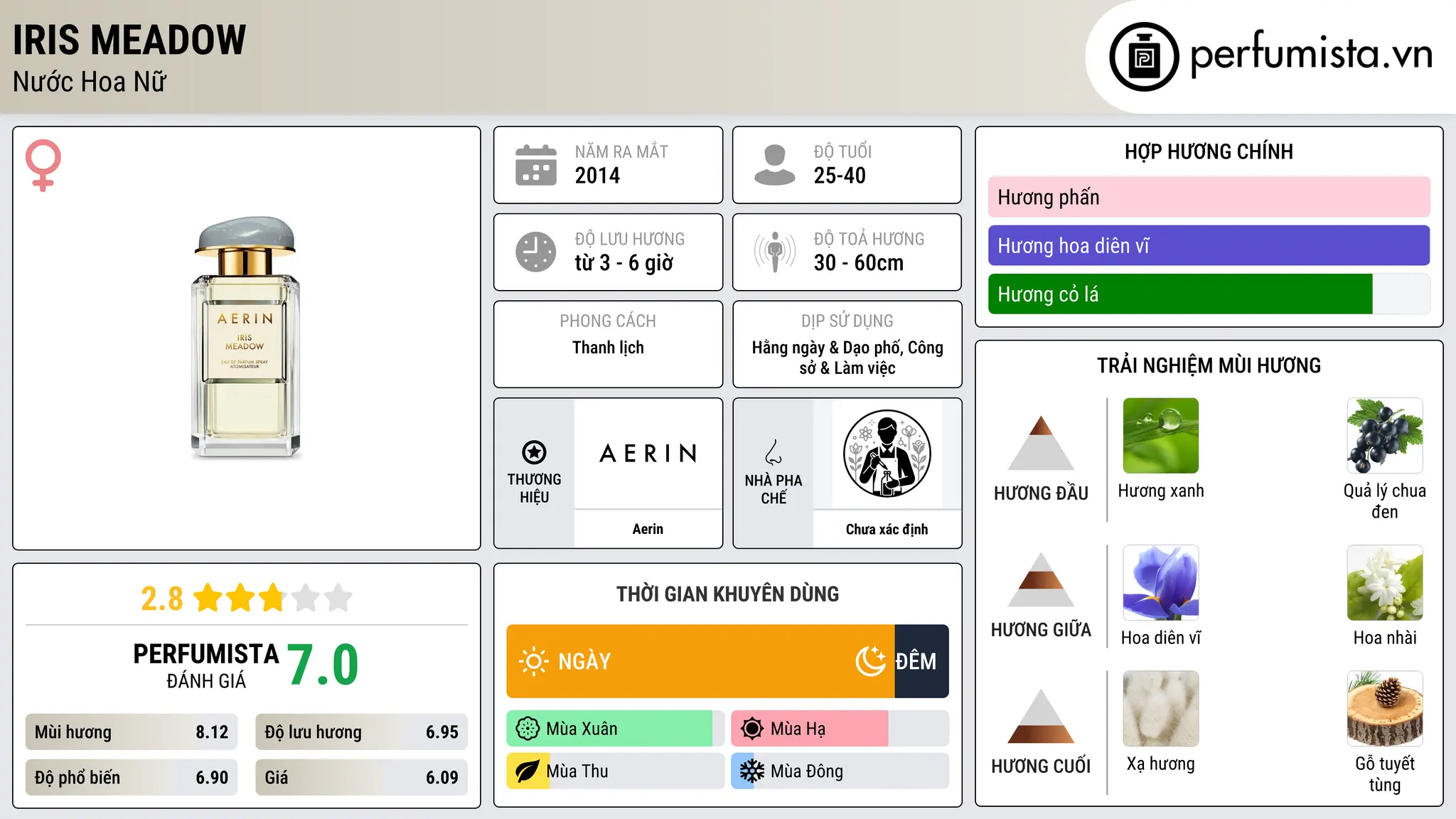Click the release year 2014
Viewport: 1456px width, 819px height.
pos(597,176)
